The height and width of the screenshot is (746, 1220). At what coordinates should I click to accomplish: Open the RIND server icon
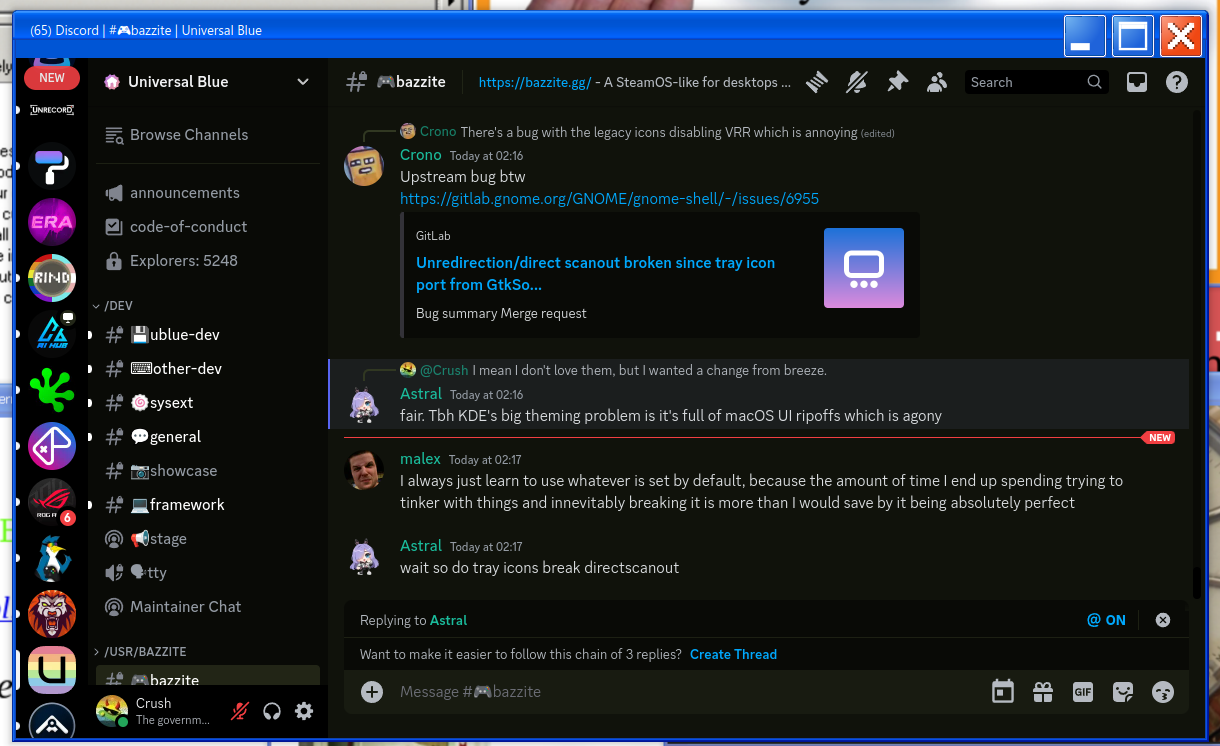52,278
